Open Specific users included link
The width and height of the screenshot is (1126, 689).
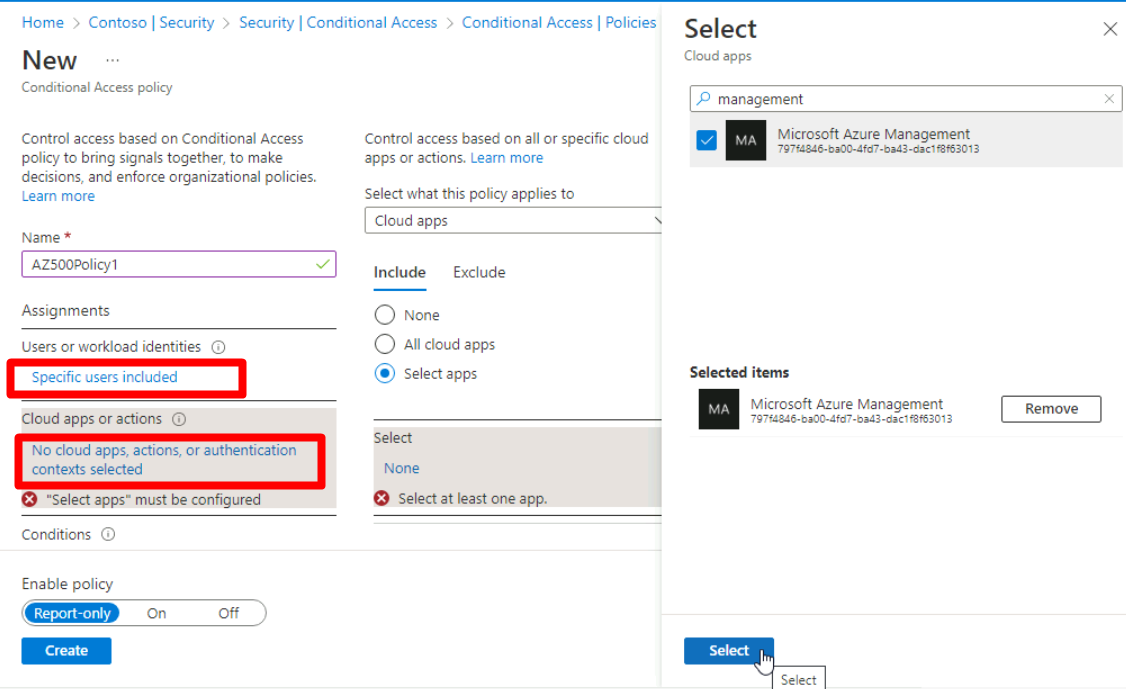click(x=104, y=377)
